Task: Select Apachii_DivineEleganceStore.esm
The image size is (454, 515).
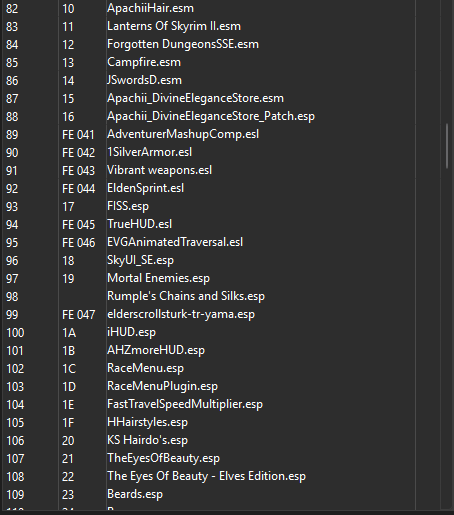Action: tap(195, 98)
